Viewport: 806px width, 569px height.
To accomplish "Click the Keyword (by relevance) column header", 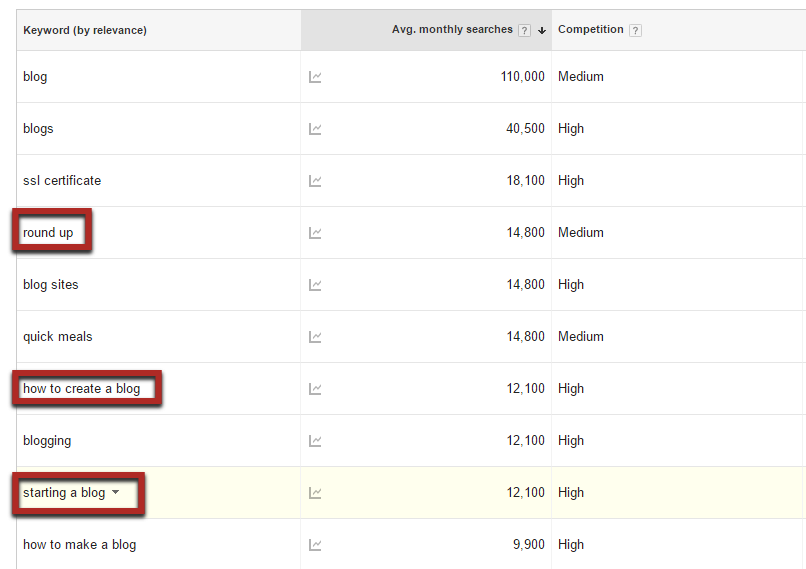I will click(x=85, y=30).
